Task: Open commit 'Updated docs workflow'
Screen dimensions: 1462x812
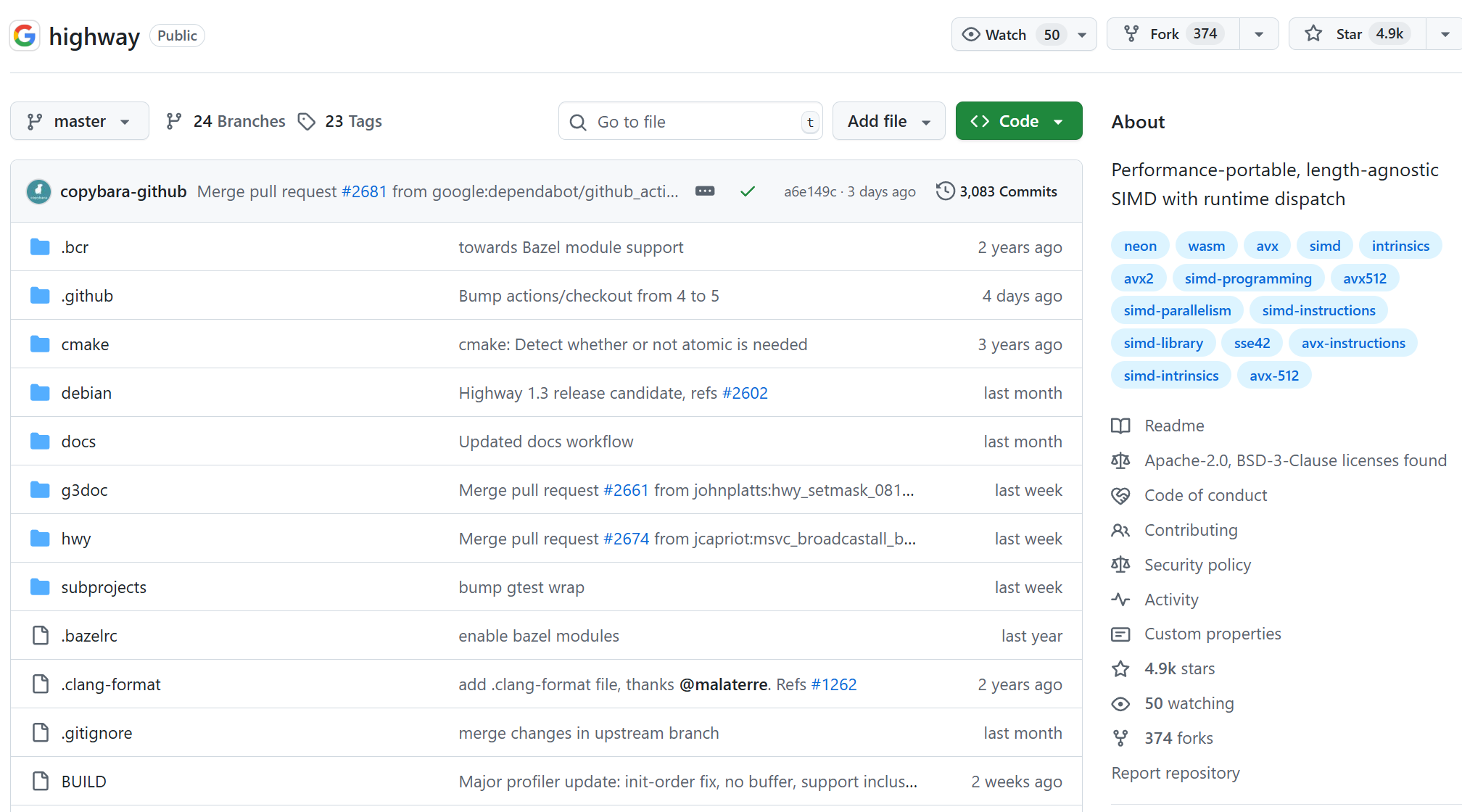Action: click(x=546, y=442)
